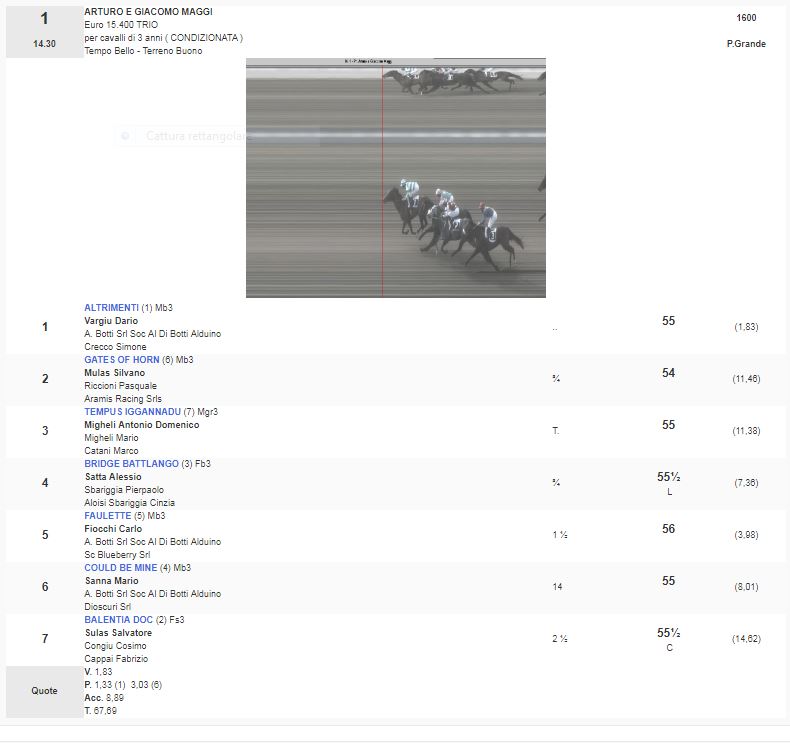Open the GATES OF HORN horse page
Screen dimensions: 790x743
122,360
